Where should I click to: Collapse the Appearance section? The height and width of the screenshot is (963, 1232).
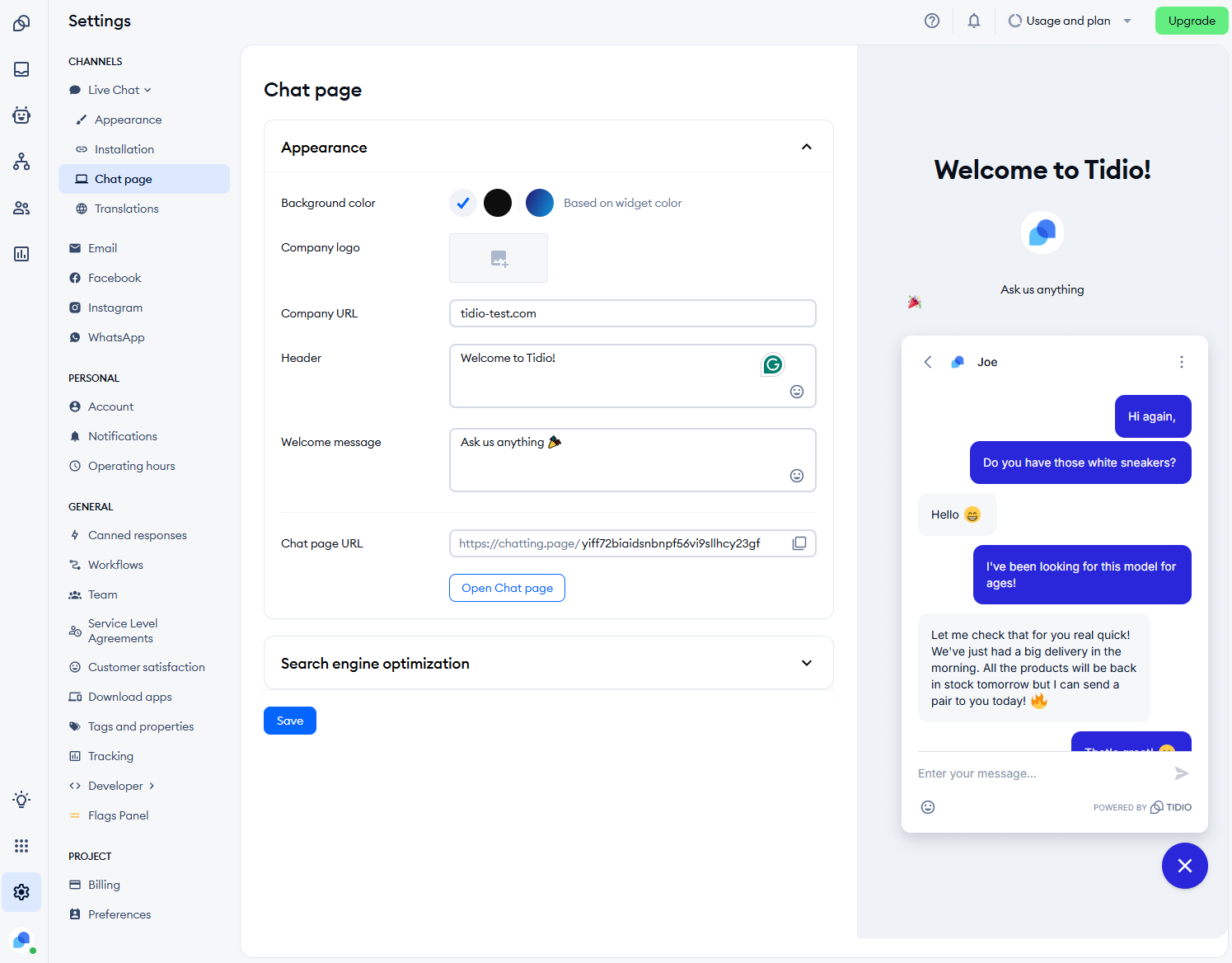coord(807,147)
